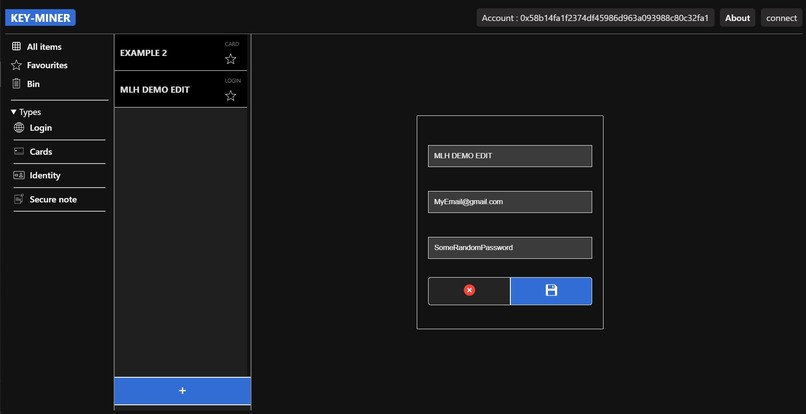
Task: Click the Cards icon
Action: point(19,151)
